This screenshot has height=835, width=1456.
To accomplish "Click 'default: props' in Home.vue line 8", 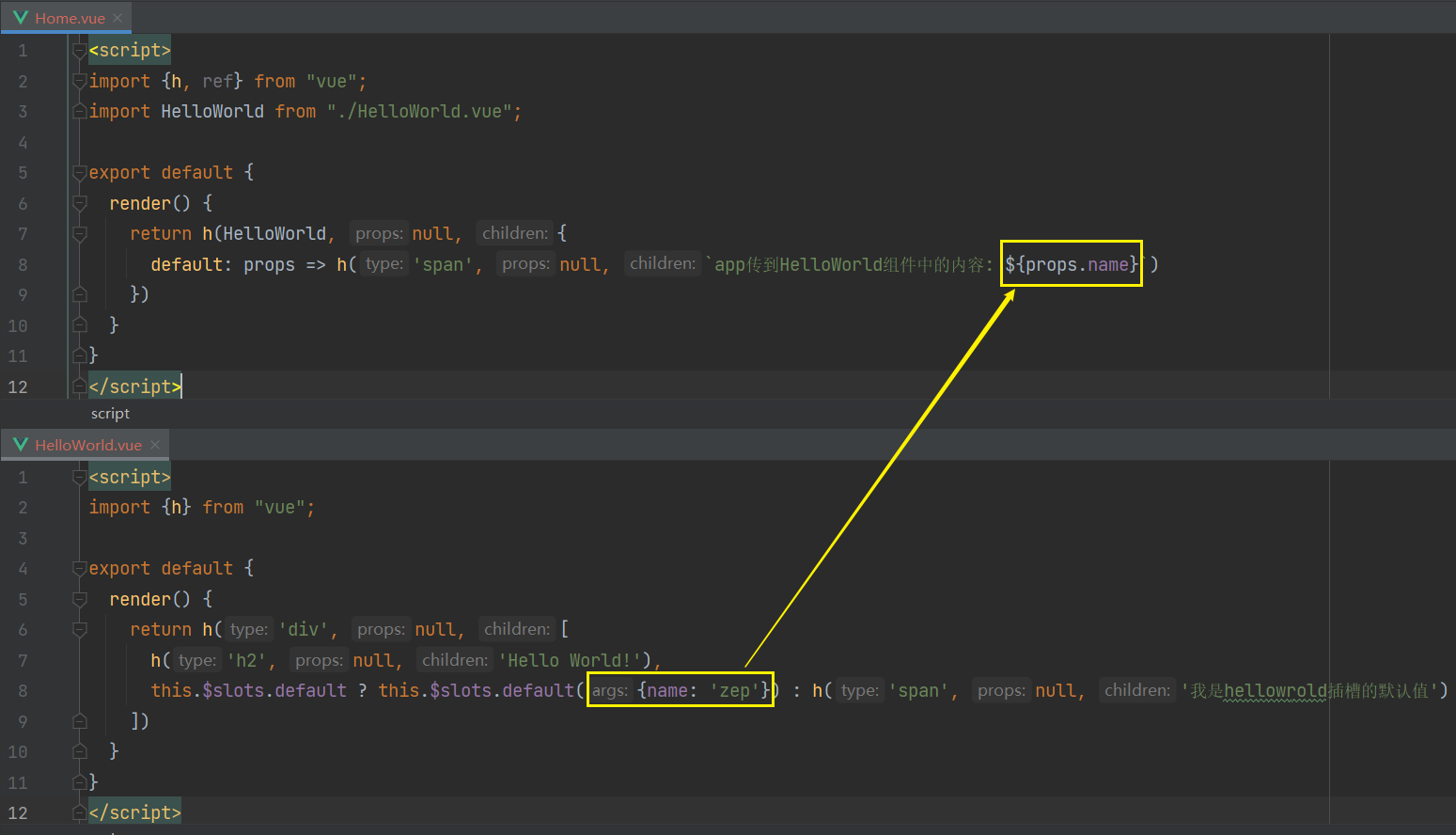I will click(x=223, y=265).
